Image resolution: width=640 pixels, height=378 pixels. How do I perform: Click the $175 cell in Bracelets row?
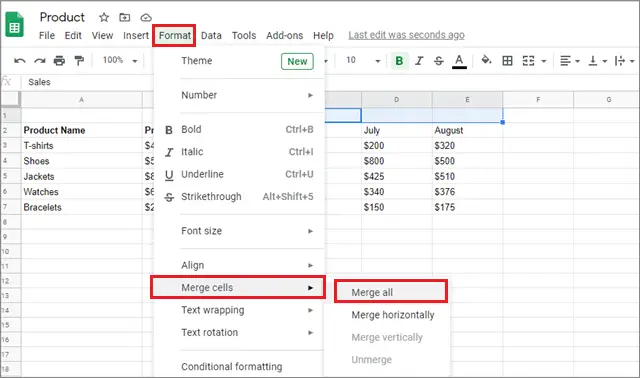pyautogui.click(x=467, y=207)
